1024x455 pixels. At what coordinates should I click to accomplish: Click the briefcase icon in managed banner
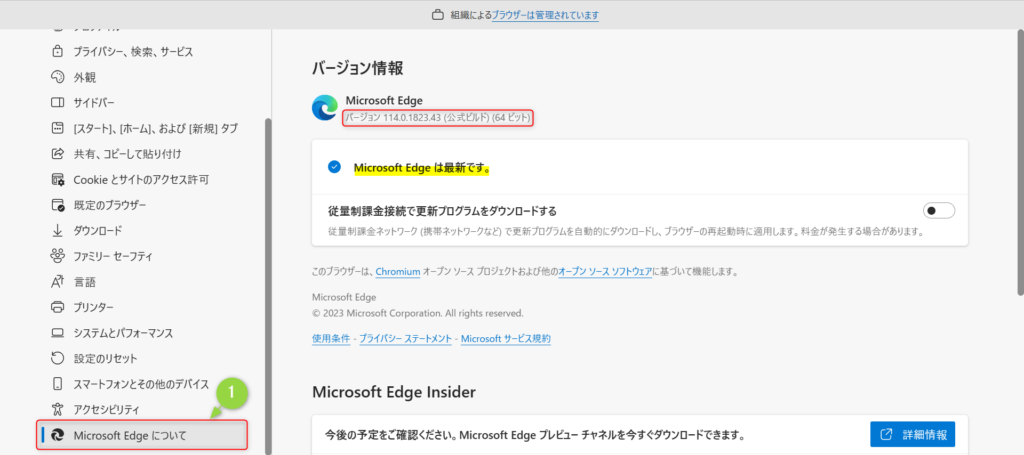tap(439, 15)
